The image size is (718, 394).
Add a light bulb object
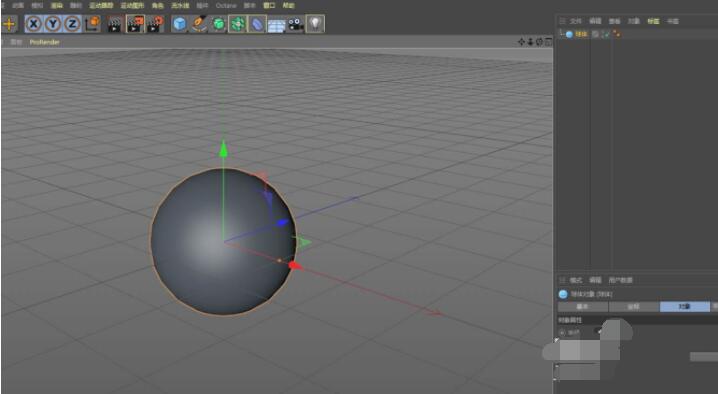(315, 24)
